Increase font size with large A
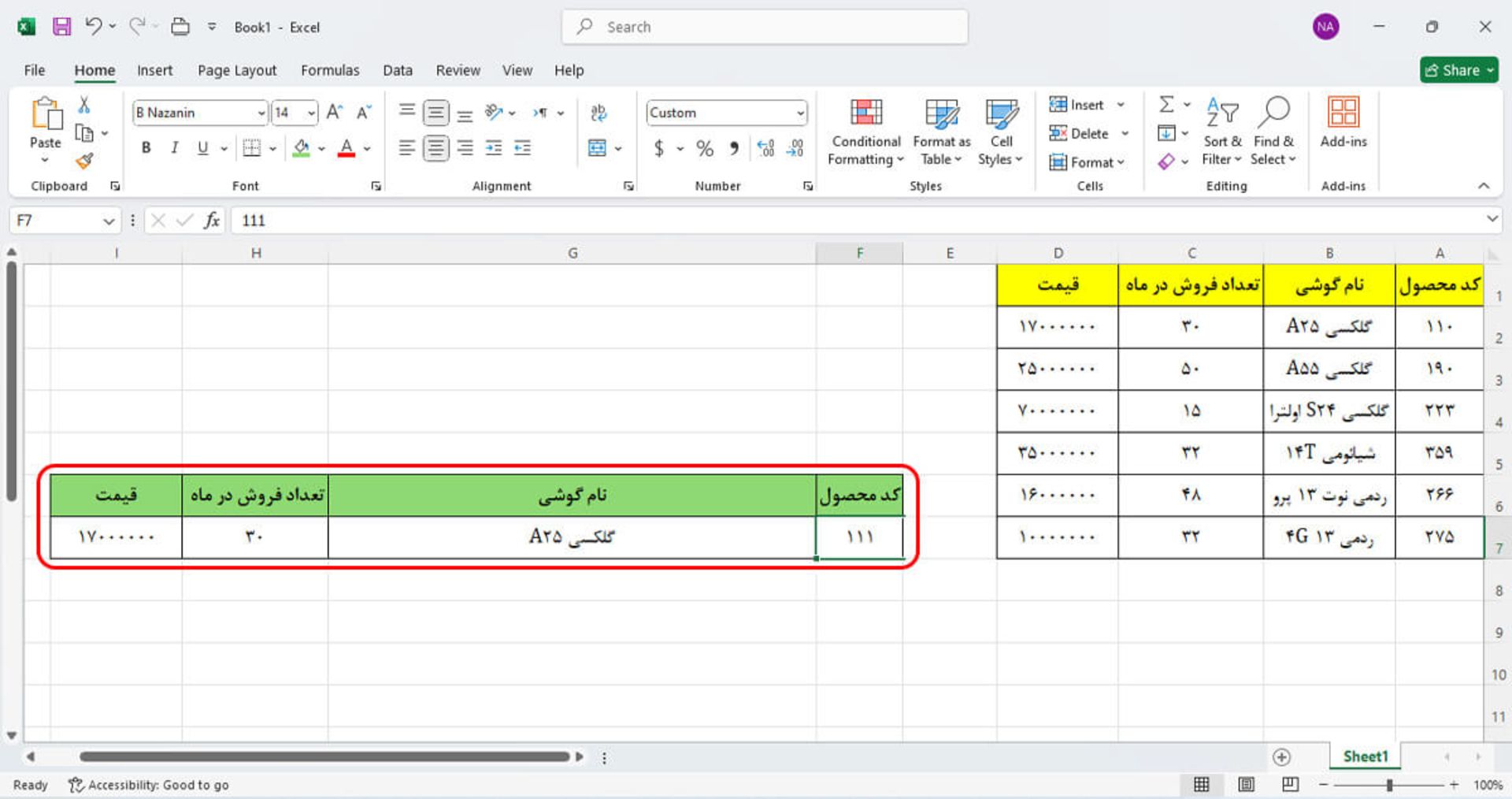The width and height of the screenshot is (1512, 799). (x=335, y=113)
